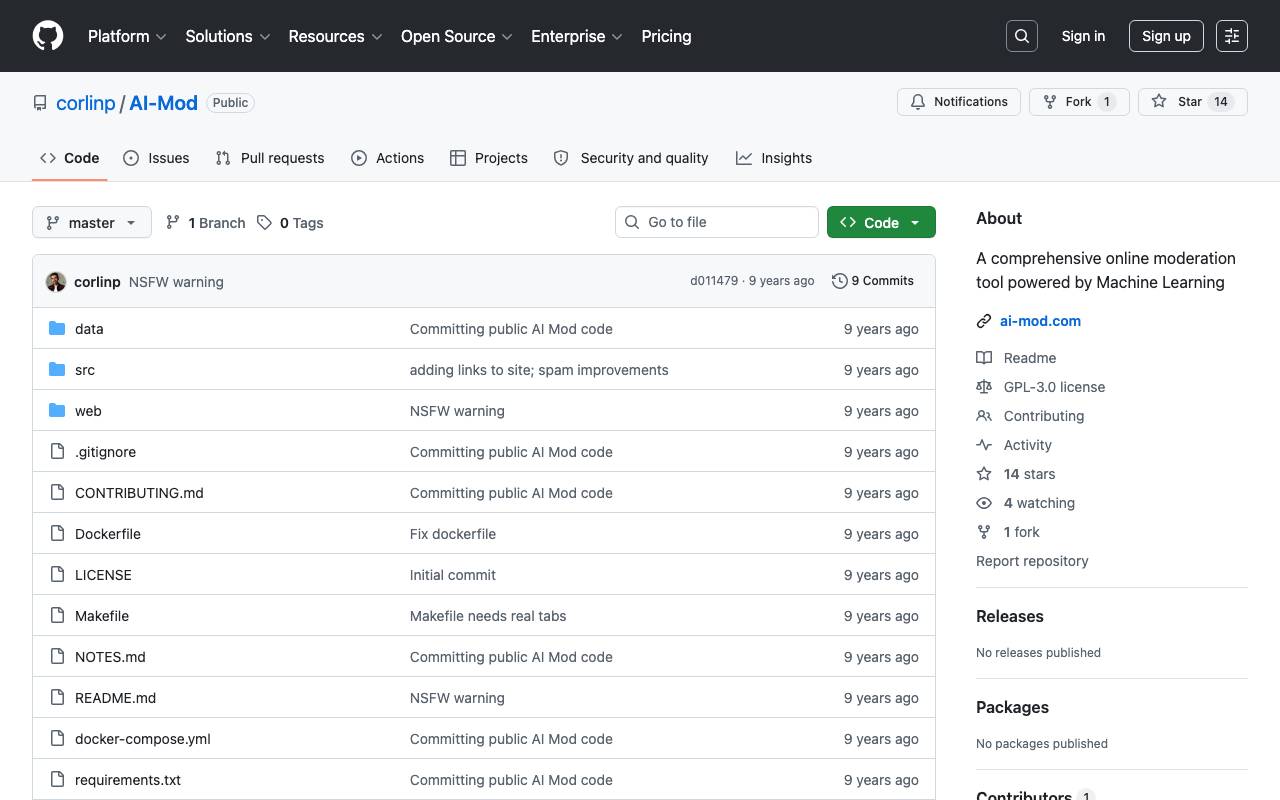Open search with the magnifier icon

(x=1022, y=36)
